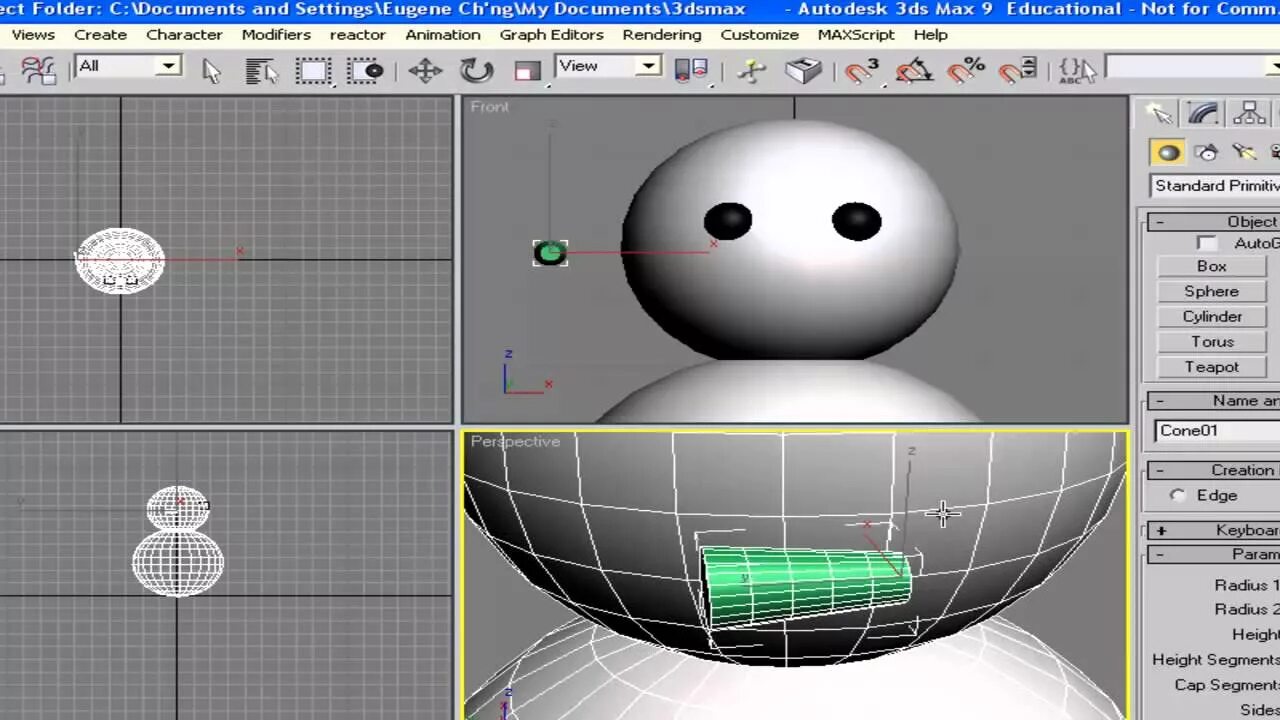Open the Modifiers menu
This screenshot has height=720, width=1280.
(276, 34)
